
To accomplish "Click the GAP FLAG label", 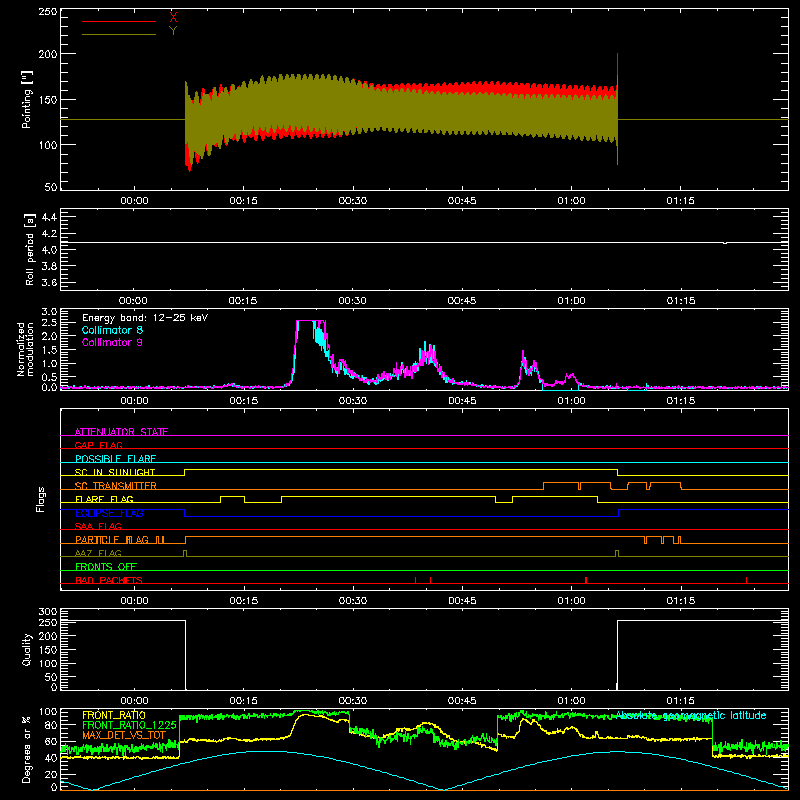I will click(98, 445).
